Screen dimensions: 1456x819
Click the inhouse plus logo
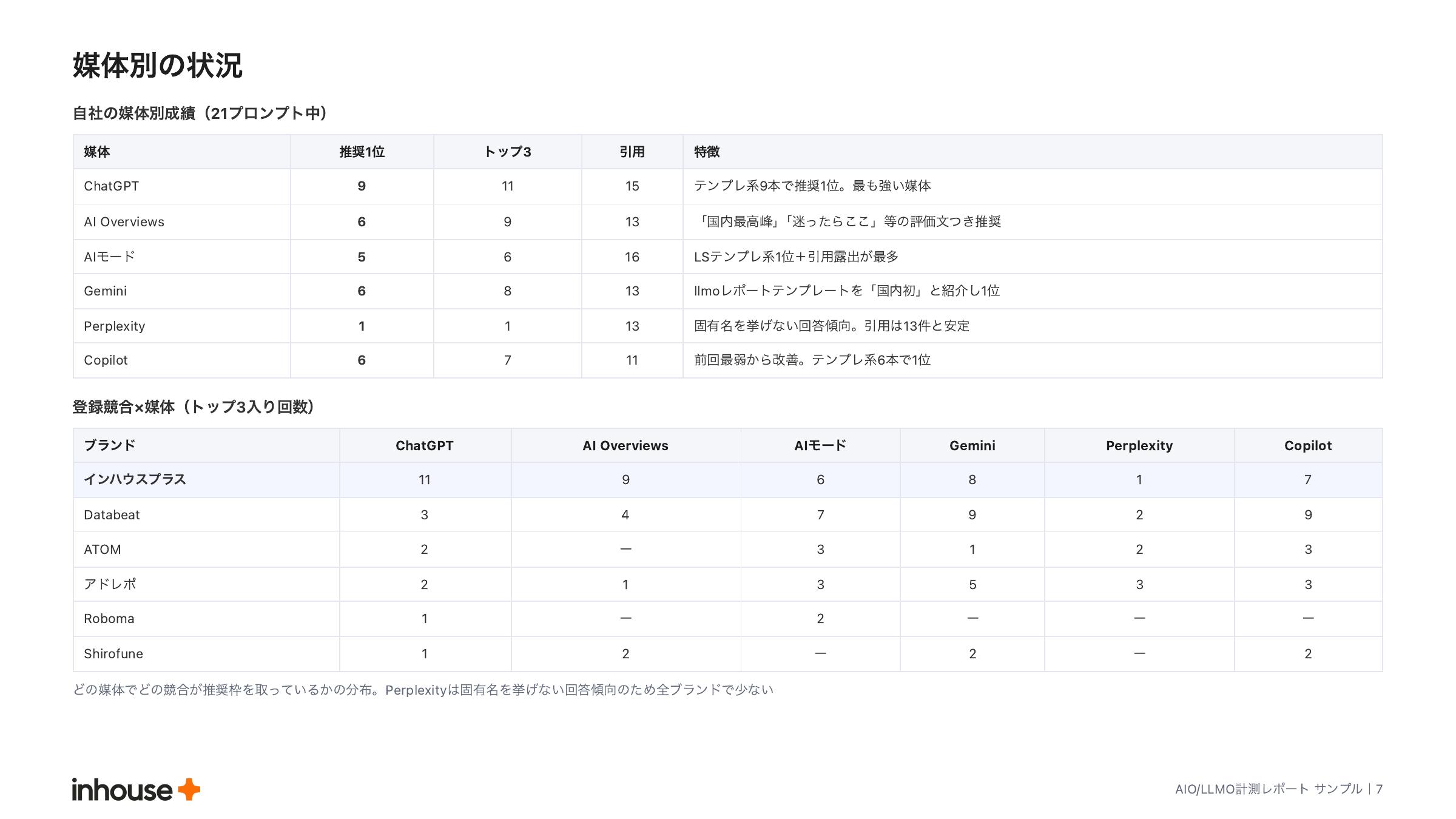pos(136,789)
